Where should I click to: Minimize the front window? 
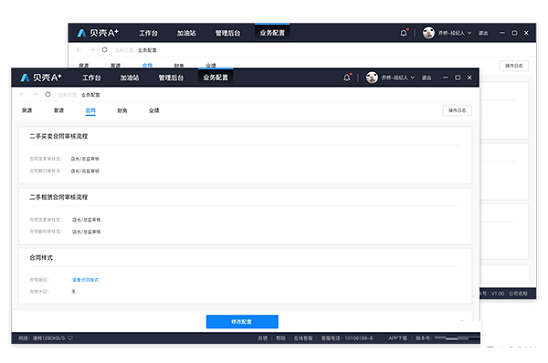pos(445,78)
